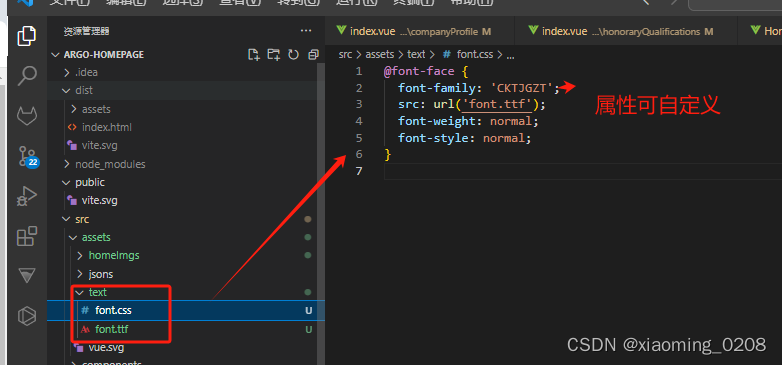The height and width of the screenshot is (365, 782).
Task: Collapse all folders in explorer
Action: point(313,54)
